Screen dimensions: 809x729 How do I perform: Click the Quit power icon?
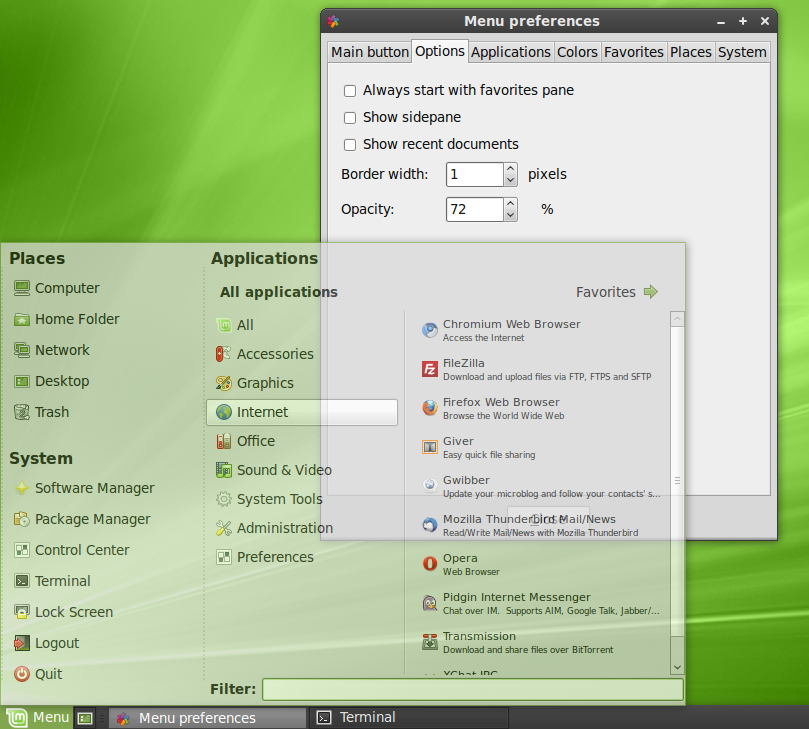[22, 674]
